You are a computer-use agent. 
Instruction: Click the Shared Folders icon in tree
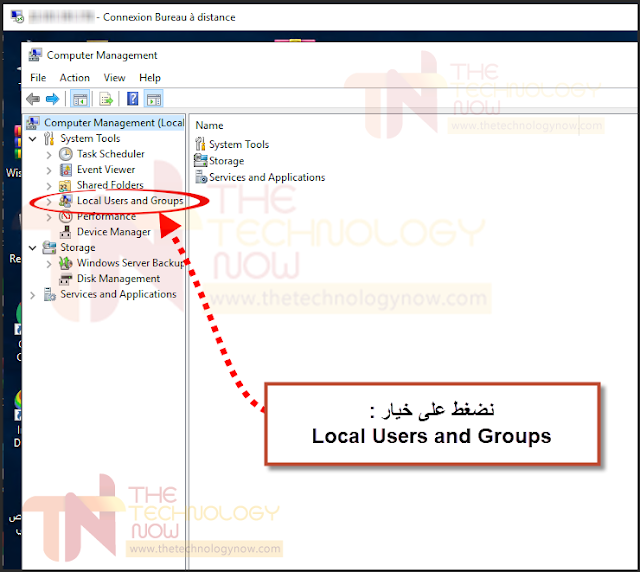pyautogui.click(x=65, y=186)
